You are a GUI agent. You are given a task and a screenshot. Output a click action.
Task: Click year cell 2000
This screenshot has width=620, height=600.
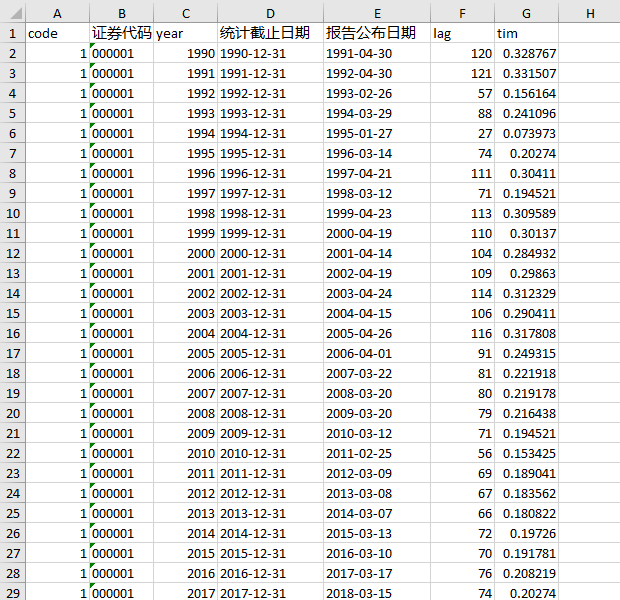point(186,253)
